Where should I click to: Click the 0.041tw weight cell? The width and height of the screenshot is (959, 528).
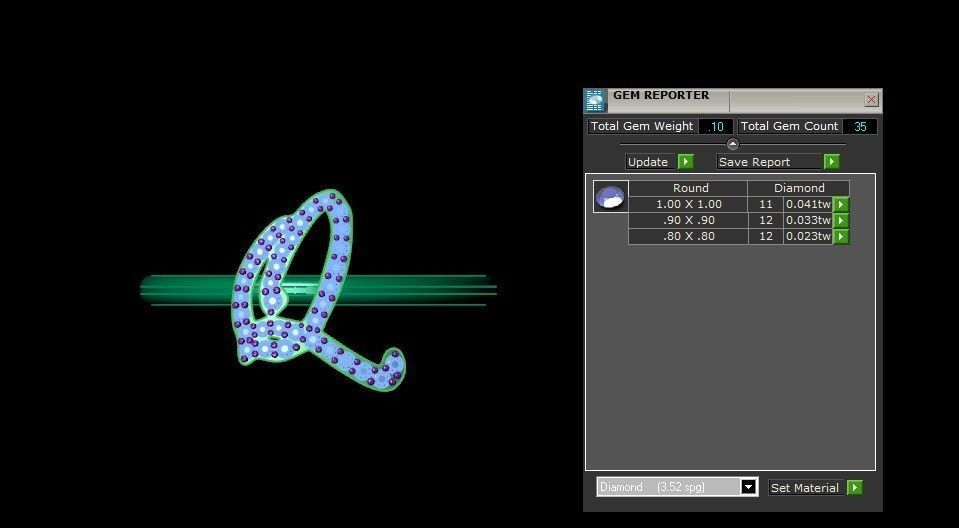tap(808, 204)
